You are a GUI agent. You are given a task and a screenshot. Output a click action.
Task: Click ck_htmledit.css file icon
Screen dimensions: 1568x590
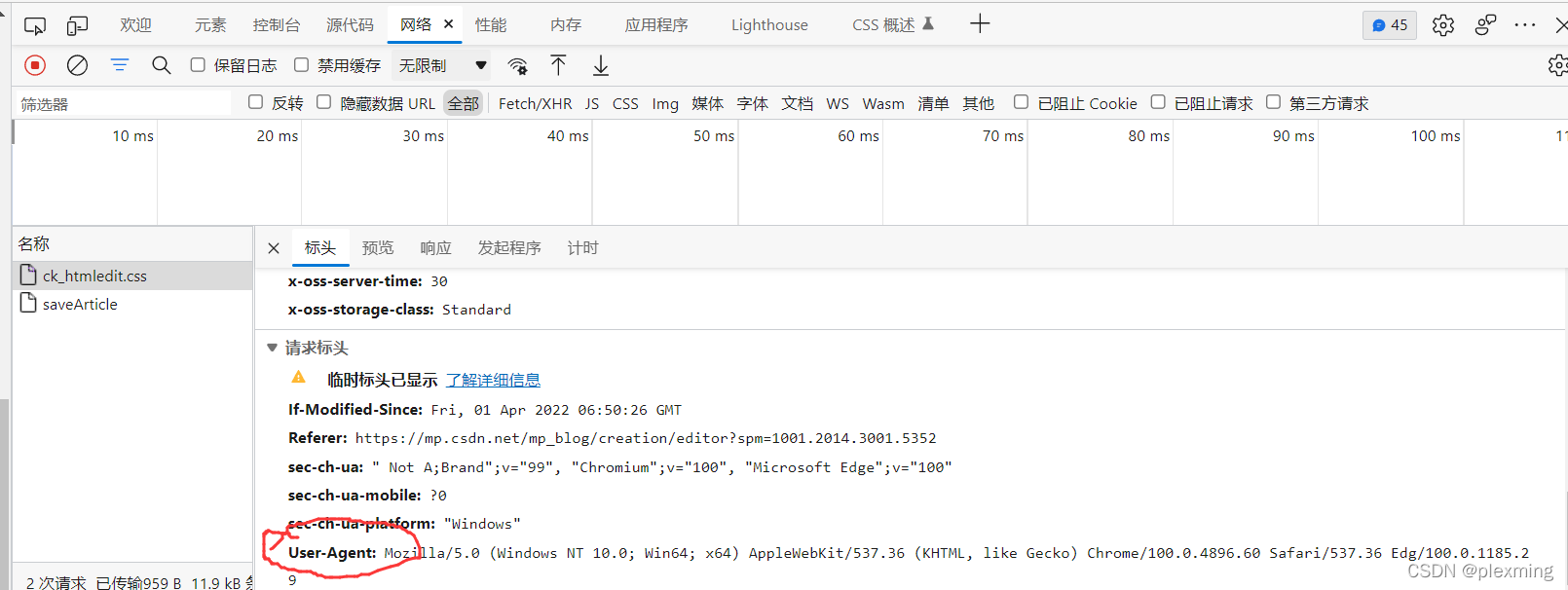(29, 276)
